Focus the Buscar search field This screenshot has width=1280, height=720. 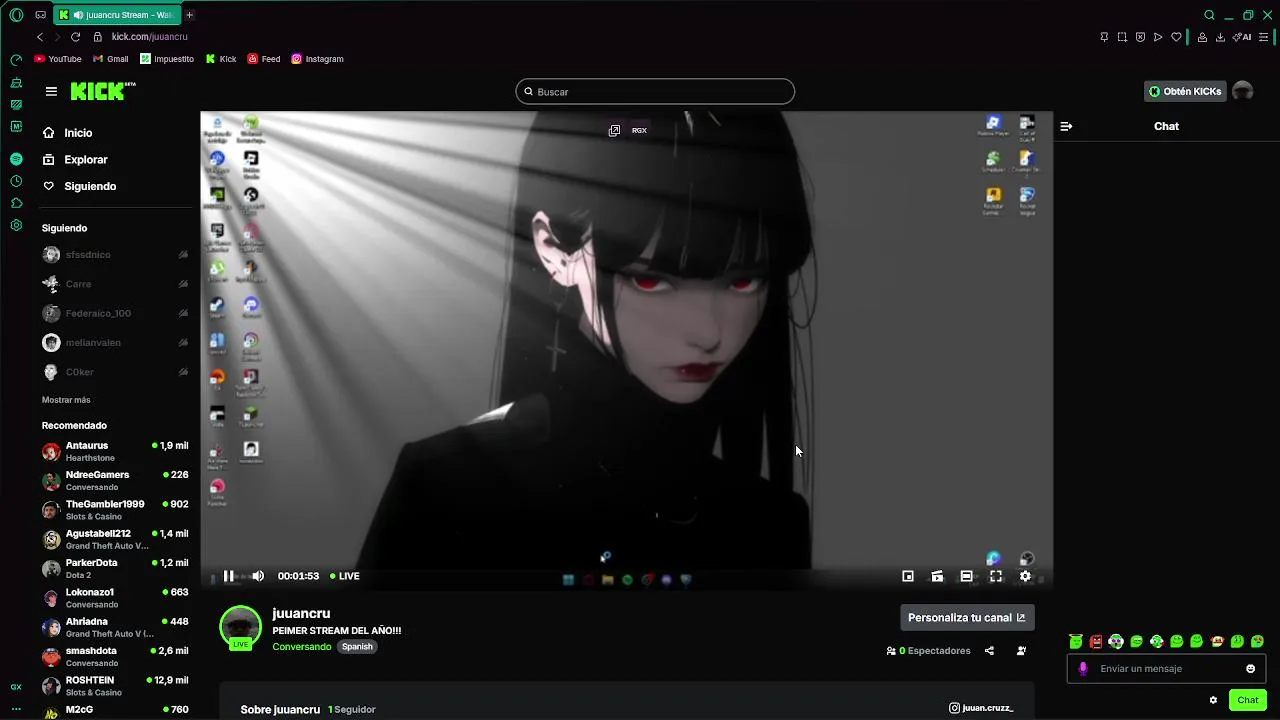coord(655,91)
